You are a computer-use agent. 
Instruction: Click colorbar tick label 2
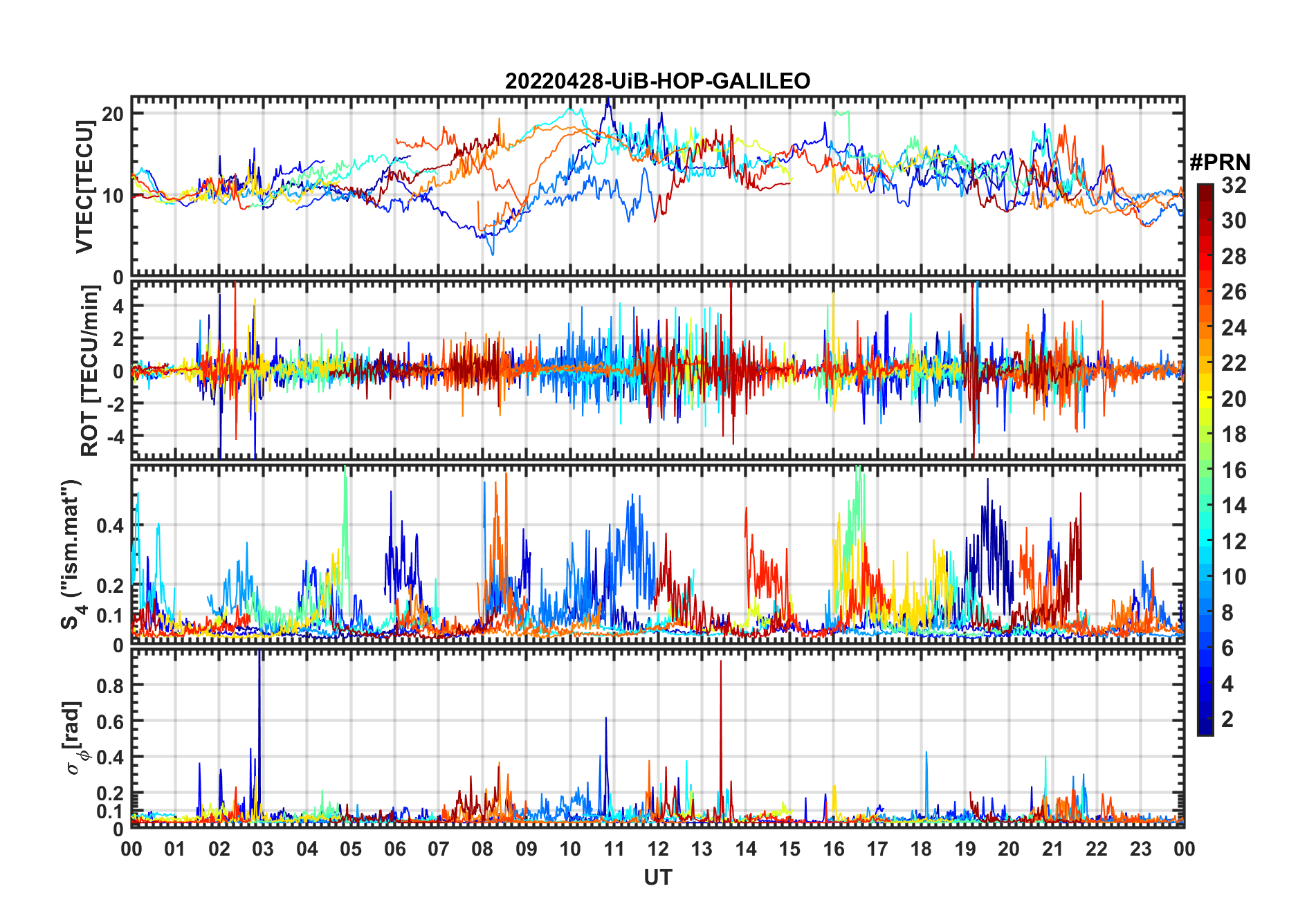click(x=1227, y=719)
